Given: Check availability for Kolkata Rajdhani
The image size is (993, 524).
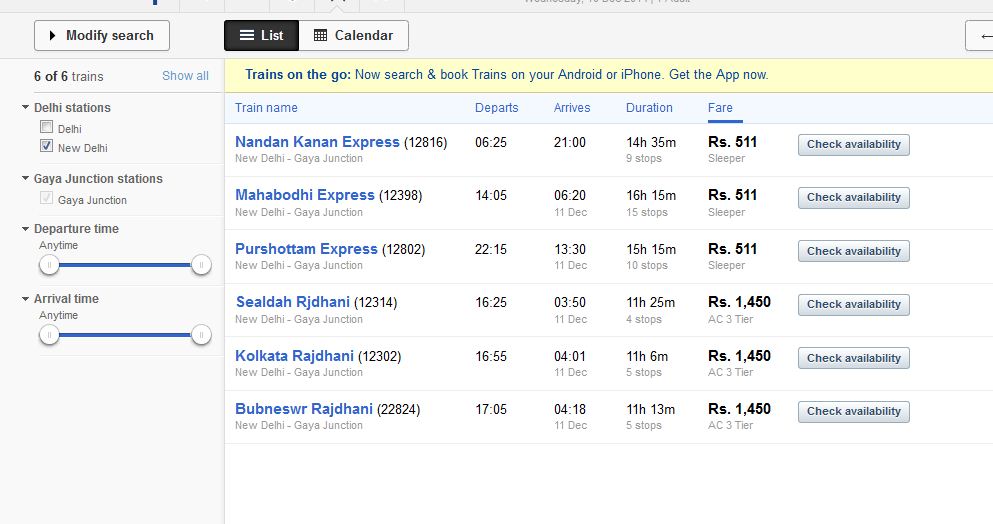Looking at the screenshot, I should [853, 358].
